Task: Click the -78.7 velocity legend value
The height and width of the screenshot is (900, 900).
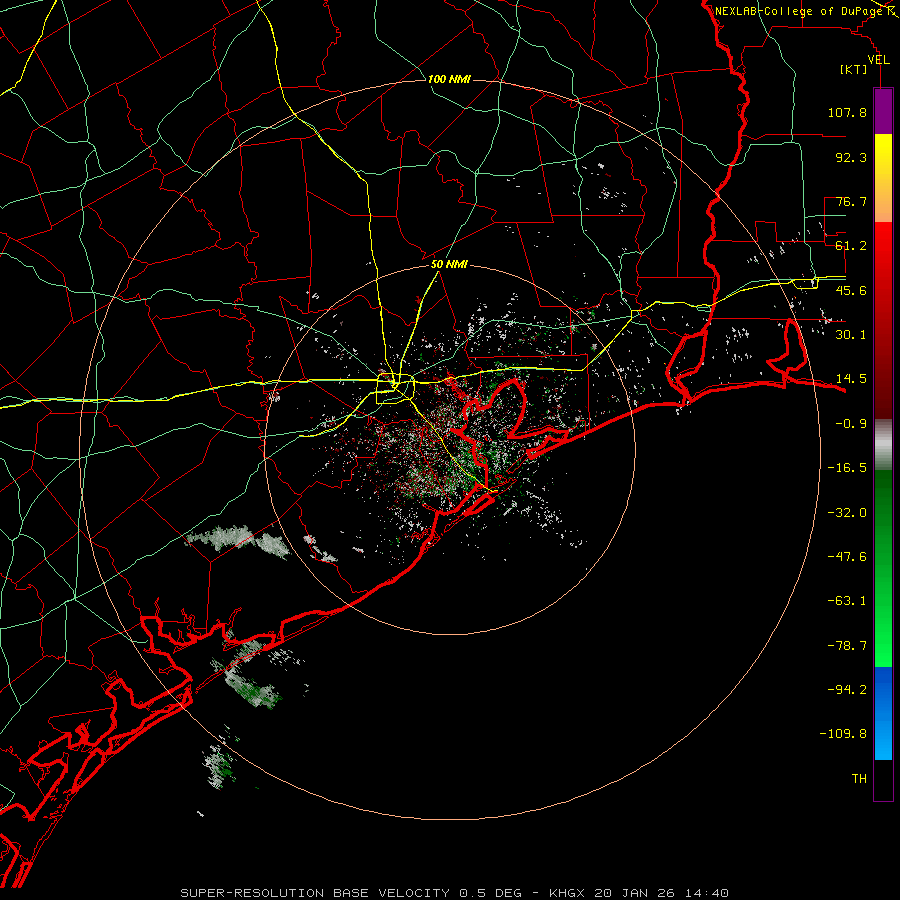Action: tap(847, 646)
